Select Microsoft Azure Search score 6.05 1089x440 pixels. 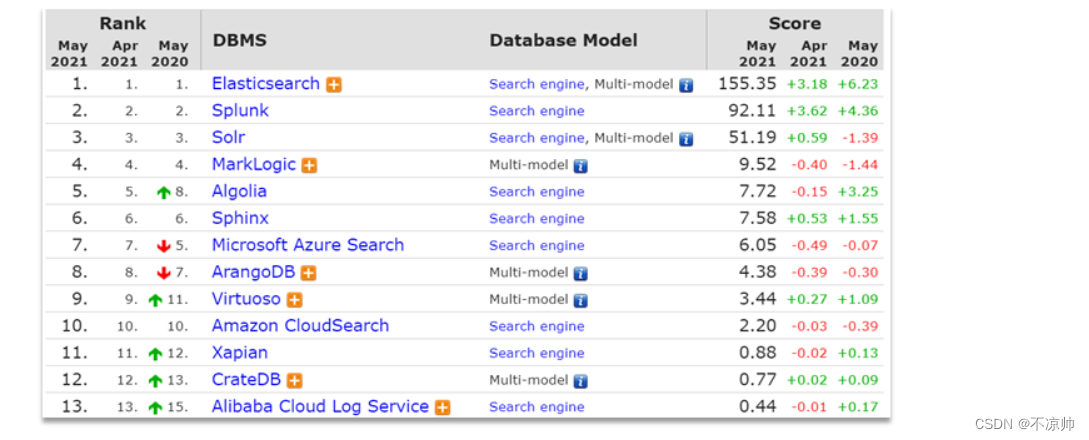click(758, 245)
